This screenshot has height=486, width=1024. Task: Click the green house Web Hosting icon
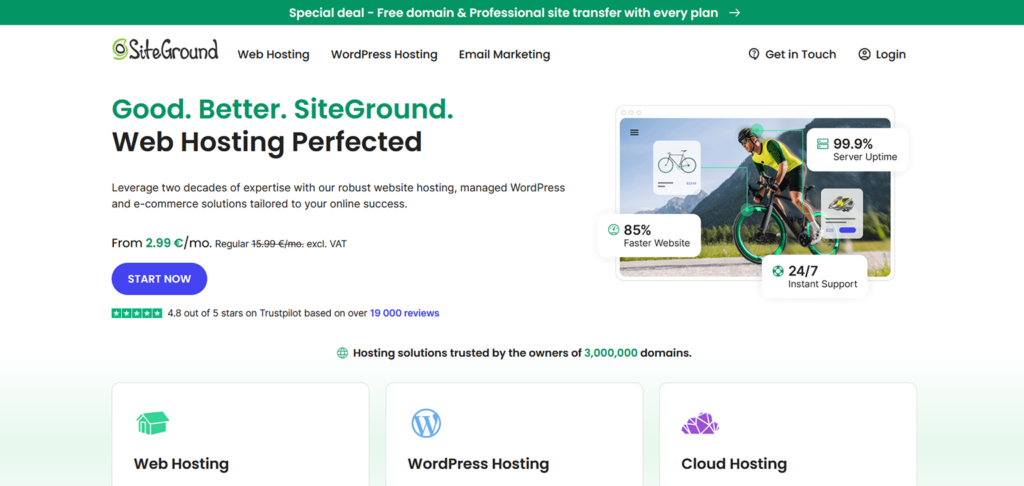(x=152, y=423)
